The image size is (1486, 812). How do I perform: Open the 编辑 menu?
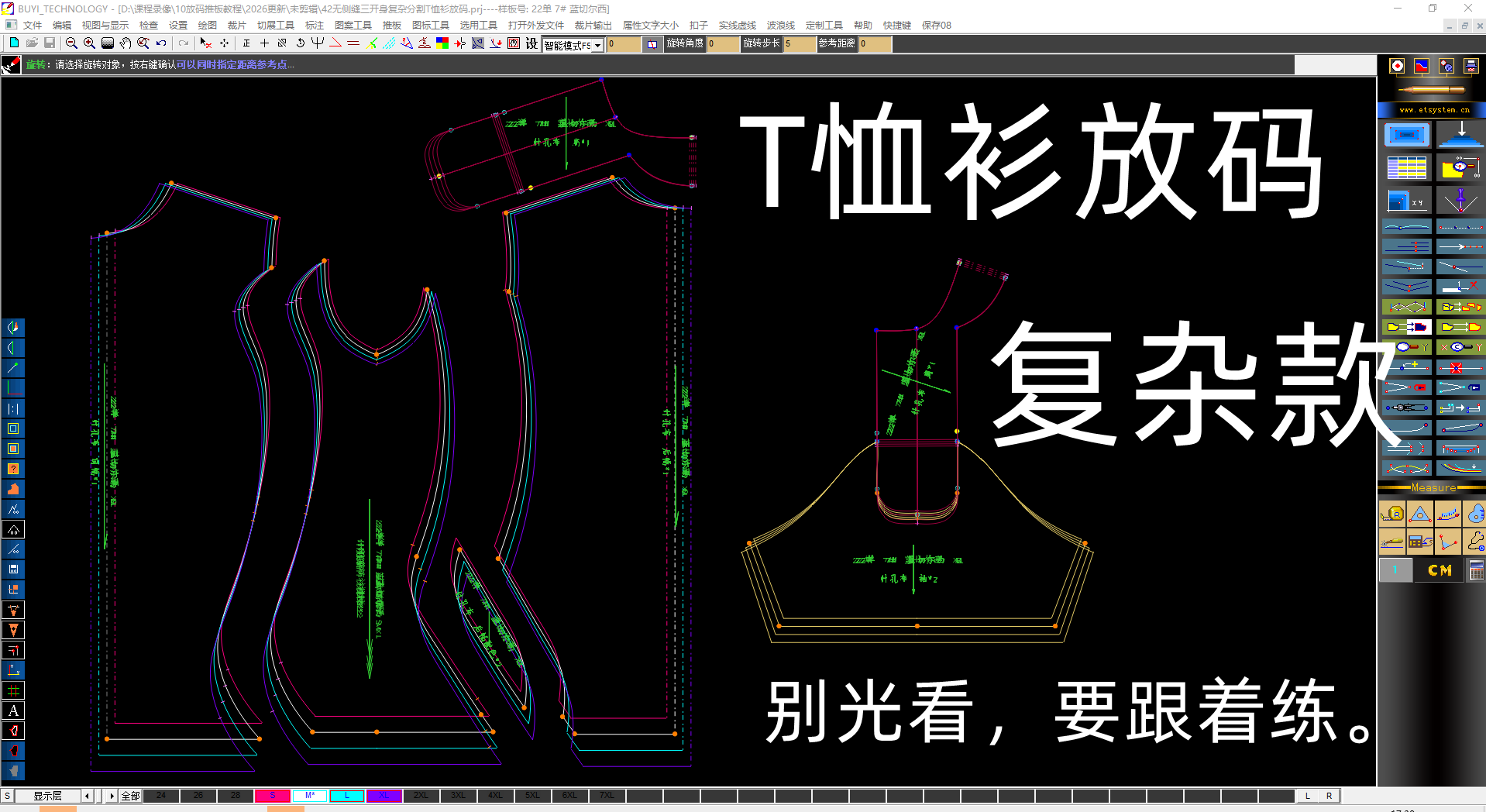(x=62, y=26)
